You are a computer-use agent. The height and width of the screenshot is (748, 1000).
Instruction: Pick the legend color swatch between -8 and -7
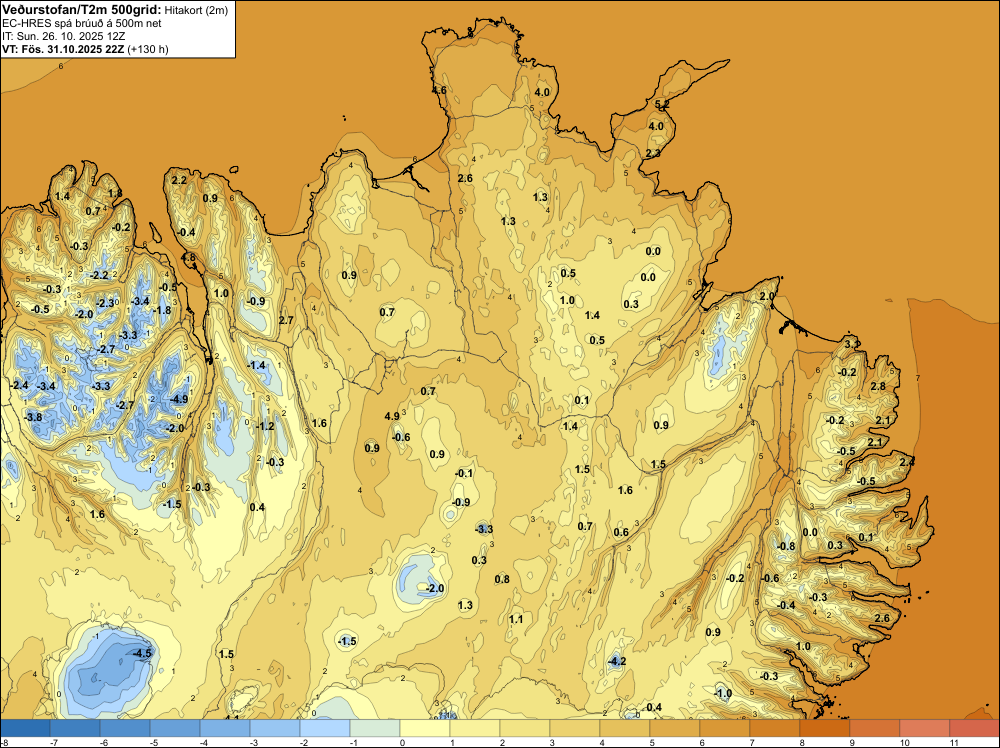25,728
